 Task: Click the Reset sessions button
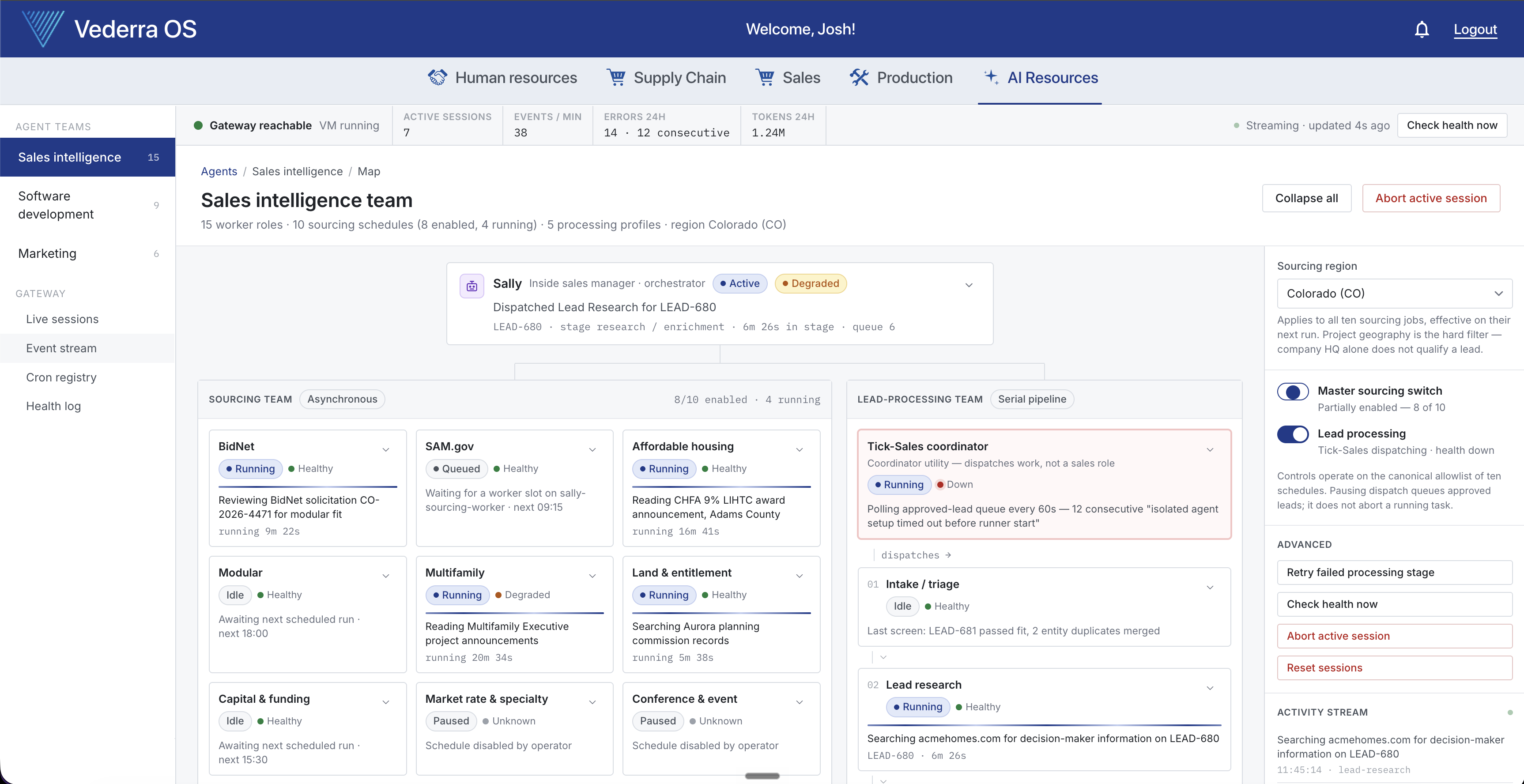click(1394, 669)
